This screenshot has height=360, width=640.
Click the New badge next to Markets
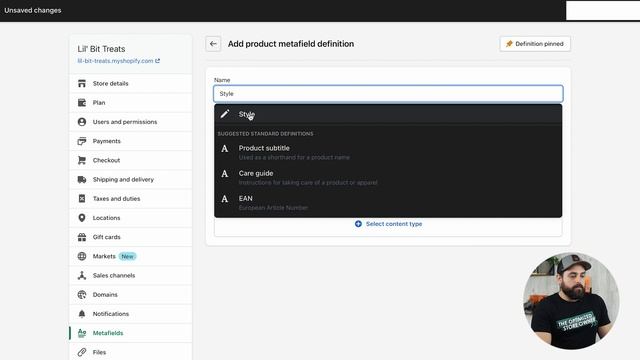coord(127,256)
